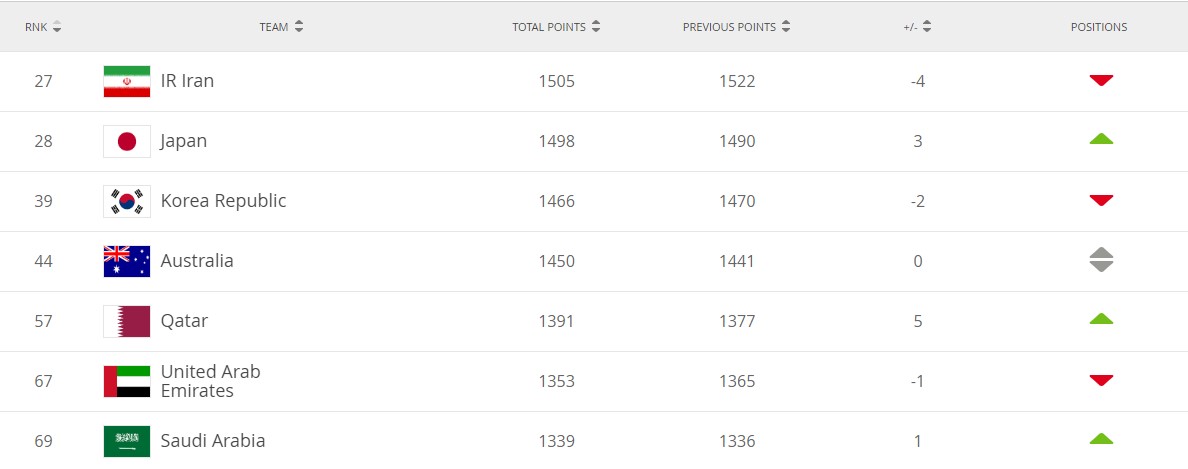The image size is (1188, 469).
Task: Open the Korea Republic team link
Action: tap(224, 201)
